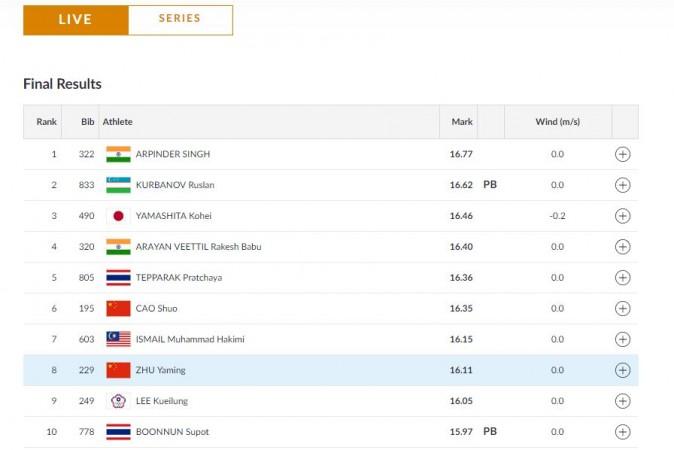Click the mark 16.05
The image size is (674, 450).
[461, 401]
